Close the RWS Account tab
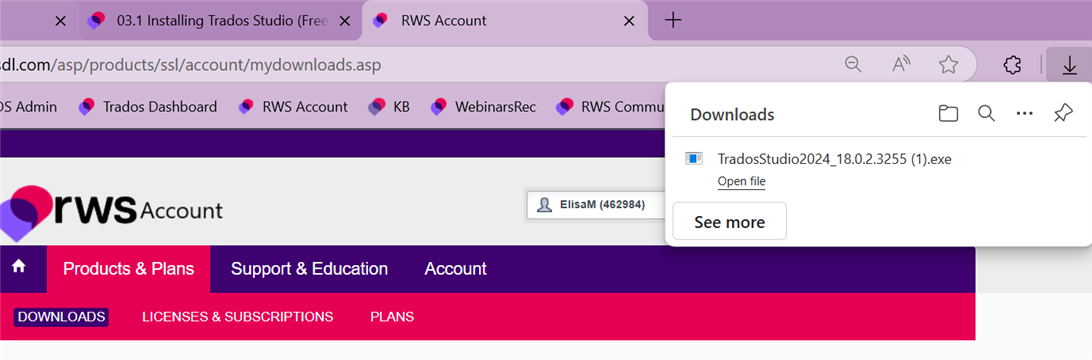 tap(628, 21)
